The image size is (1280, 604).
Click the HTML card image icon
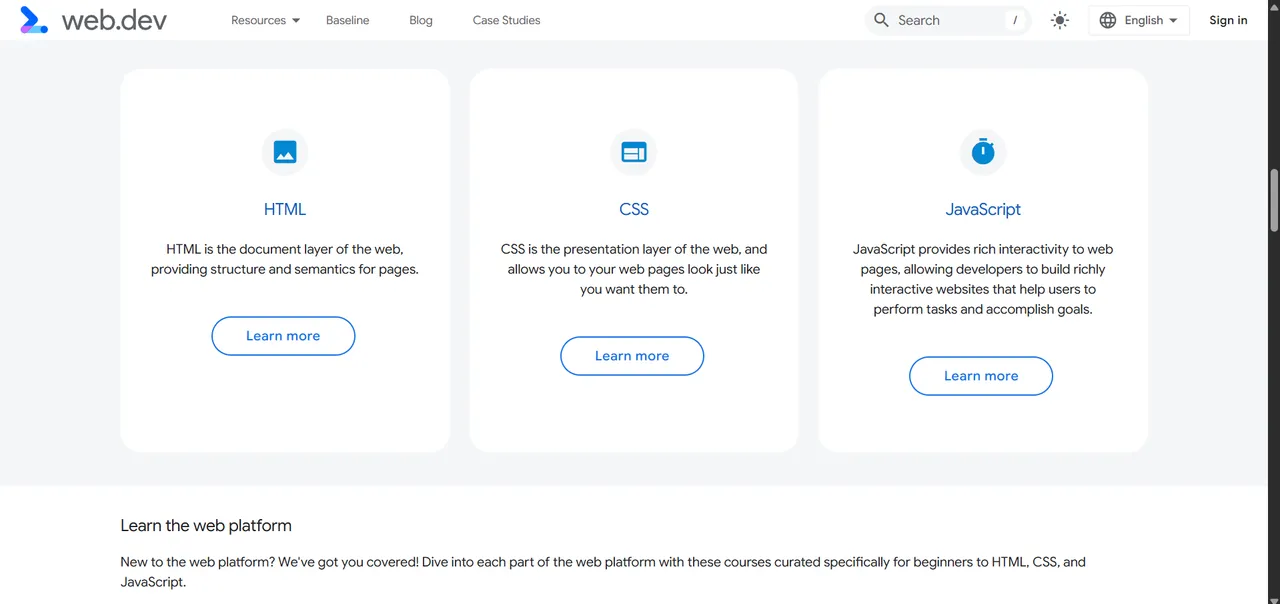(285, 152)
